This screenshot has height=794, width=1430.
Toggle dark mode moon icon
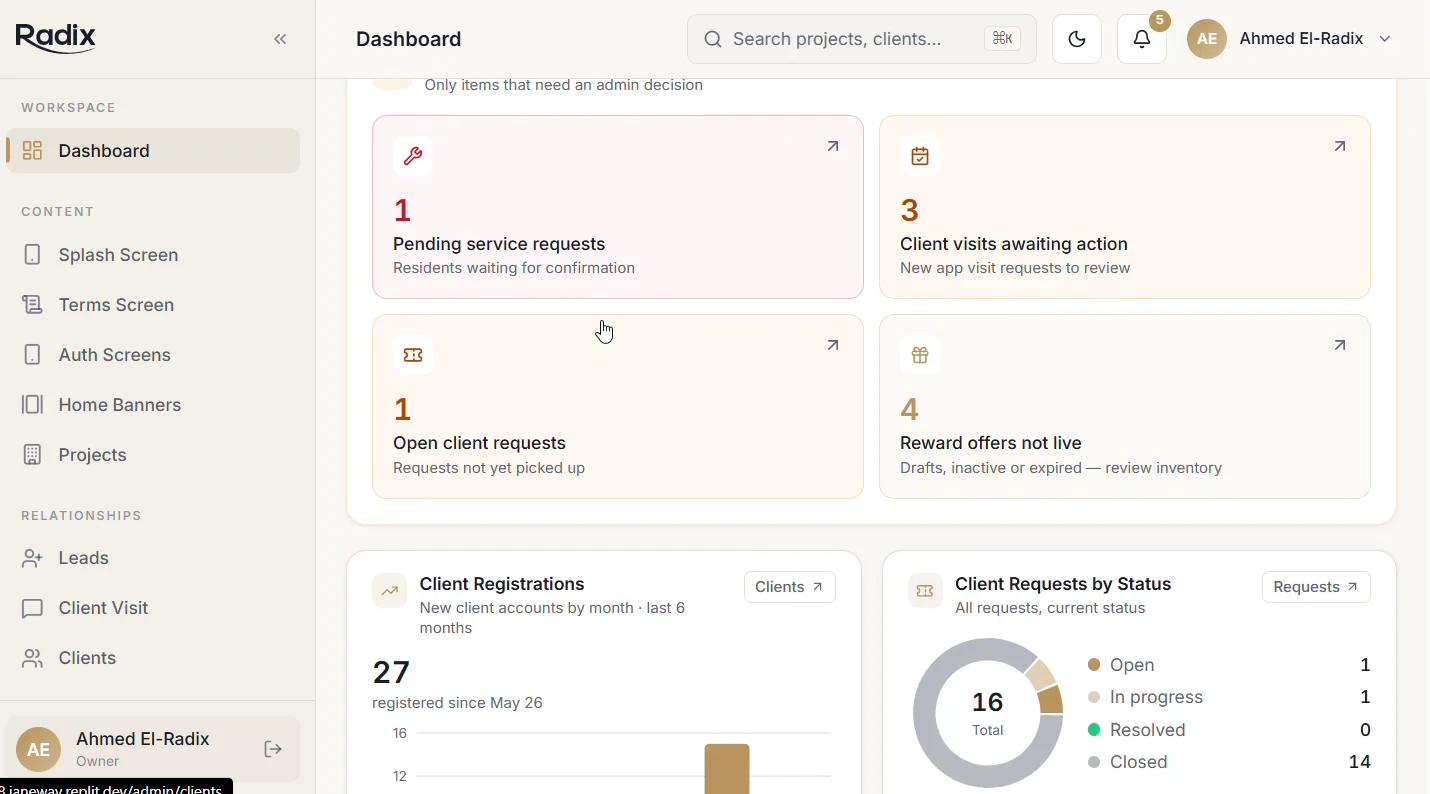1077,39
